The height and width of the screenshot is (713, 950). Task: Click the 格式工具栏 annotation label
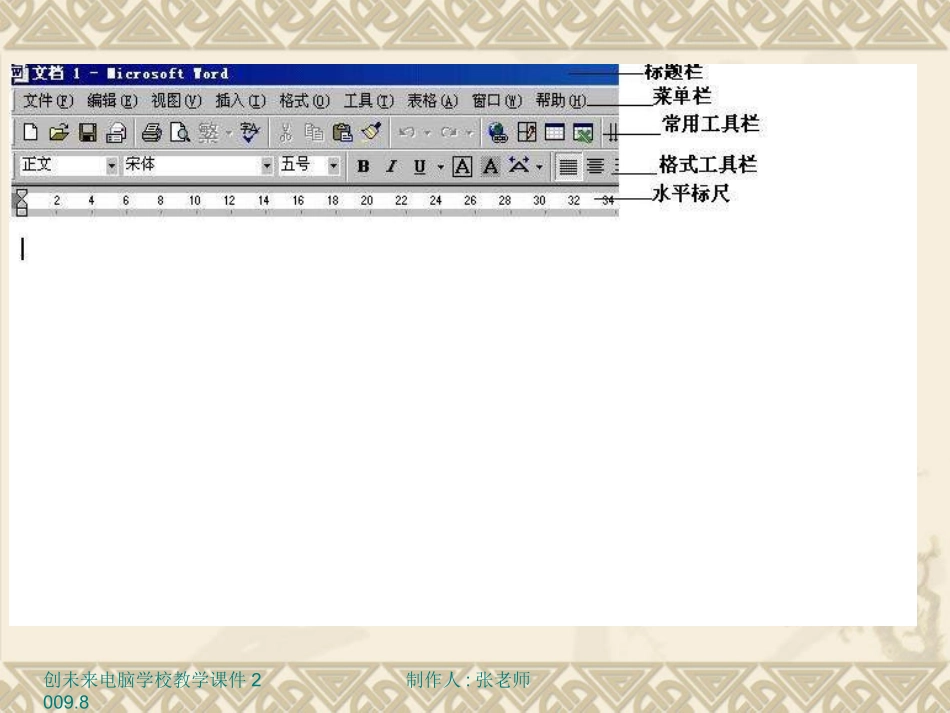point(708,164)
